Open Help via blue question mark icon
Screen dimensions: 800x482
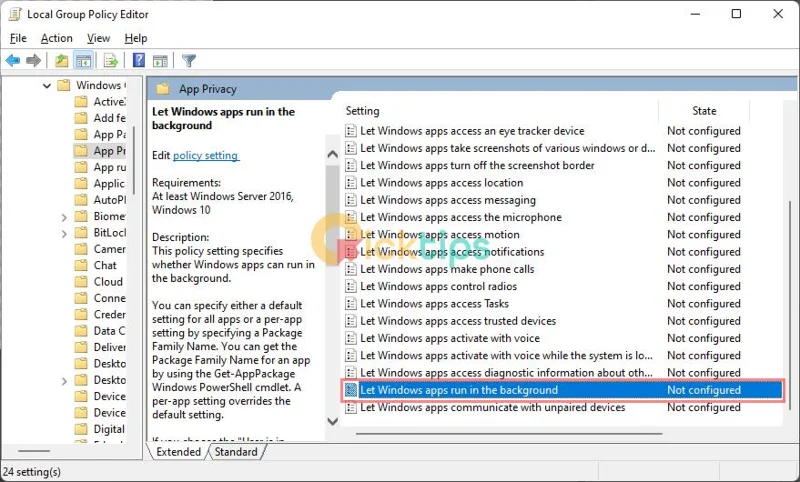click(x=138, y=60)
